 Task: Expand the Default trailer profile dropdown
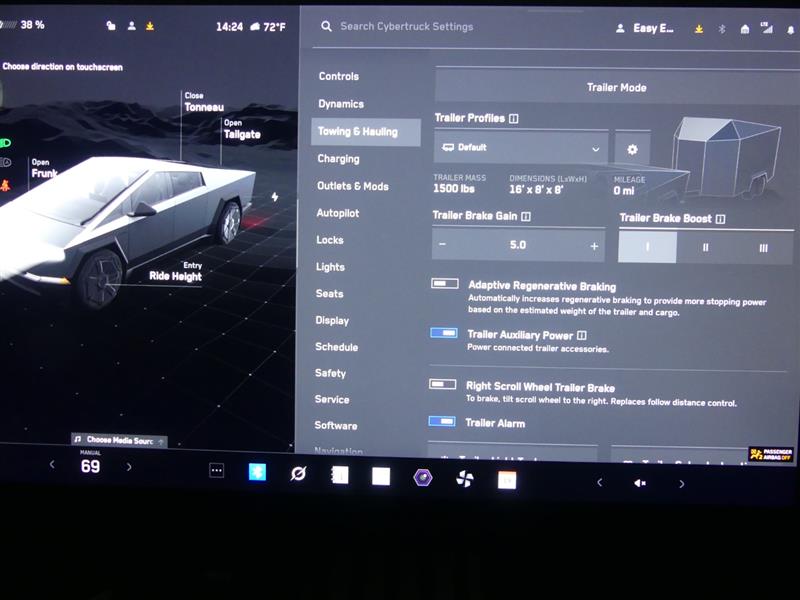coord(521,148)
